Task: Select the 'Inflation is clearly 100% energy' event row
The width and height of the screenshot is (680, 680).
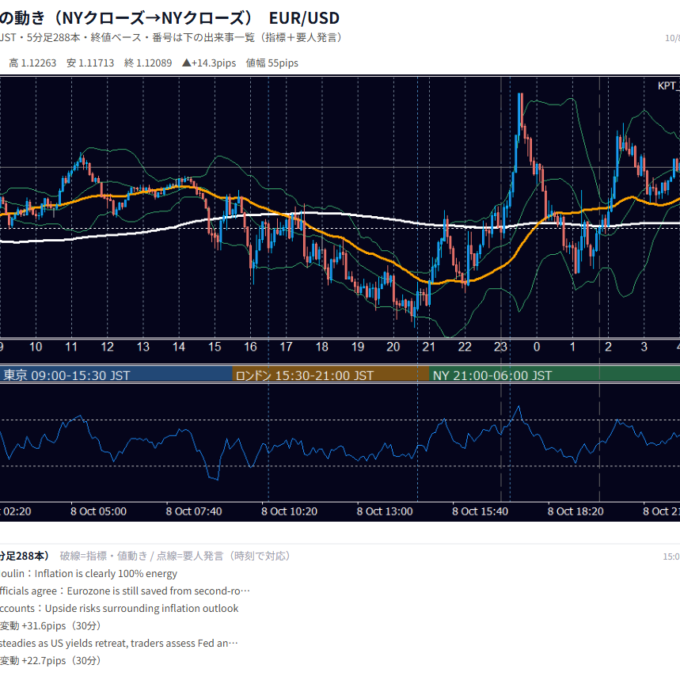Action: (89, 574)
